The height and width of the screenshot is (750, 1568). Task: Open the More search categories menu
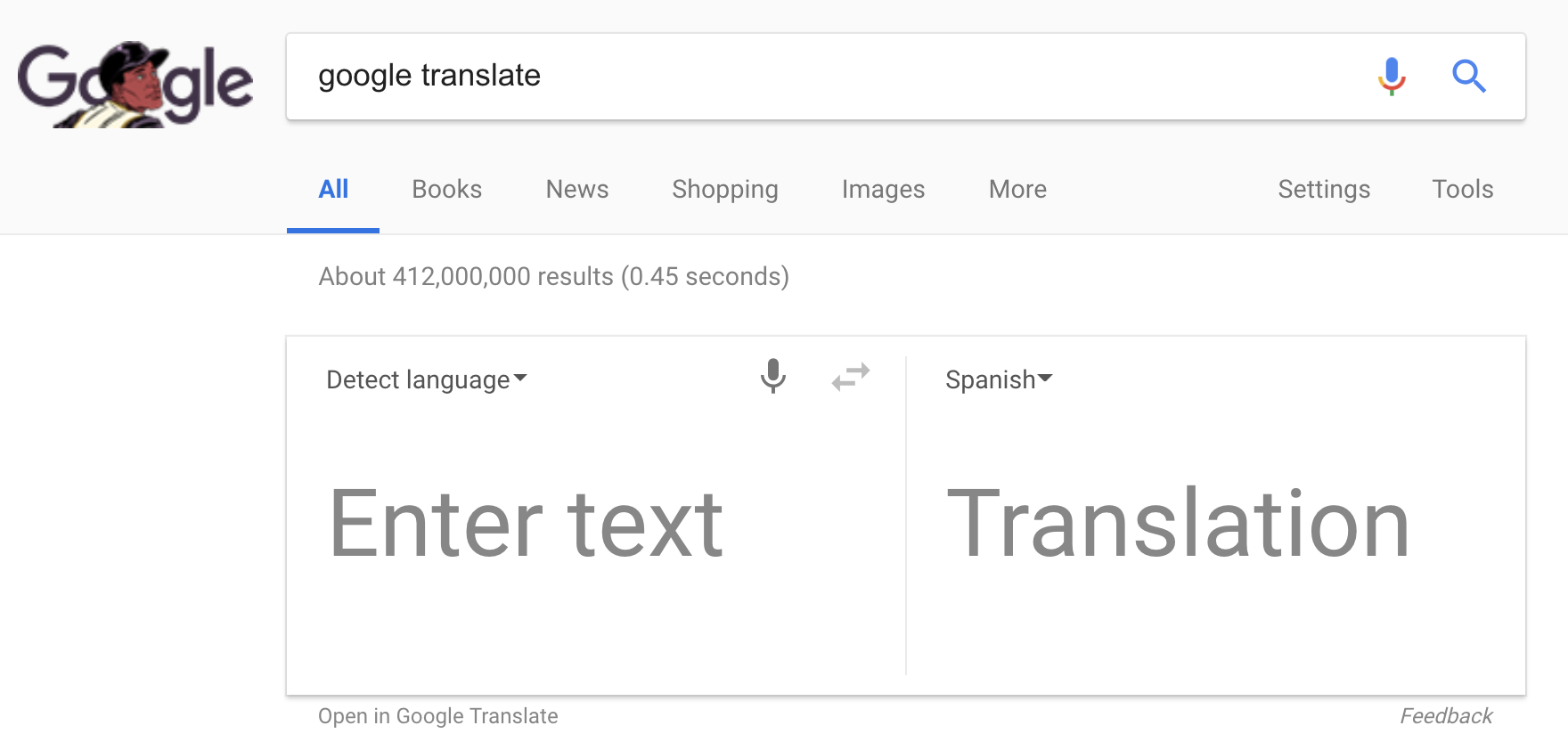coord(1017,190)
